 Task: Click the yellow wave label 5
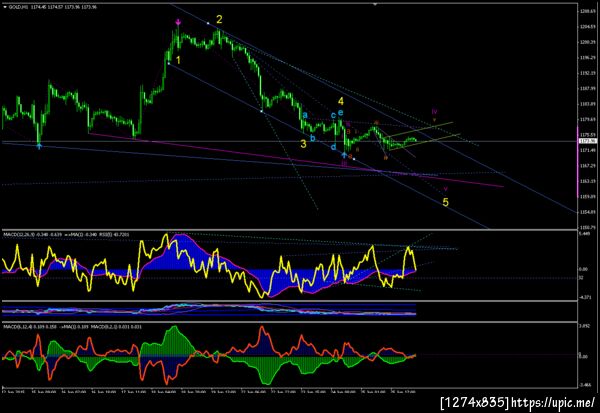tap(445, 202)
